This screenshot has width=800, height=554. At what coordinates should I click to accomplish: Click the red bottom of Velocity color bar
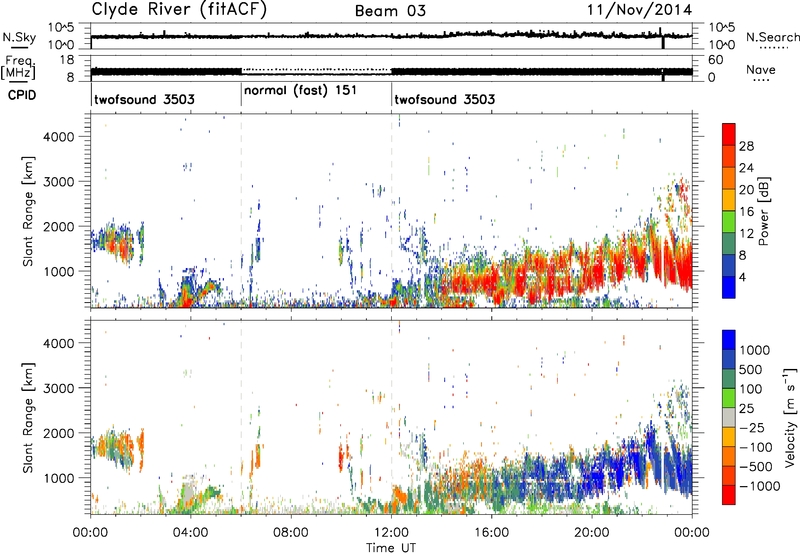coord(729,494)
